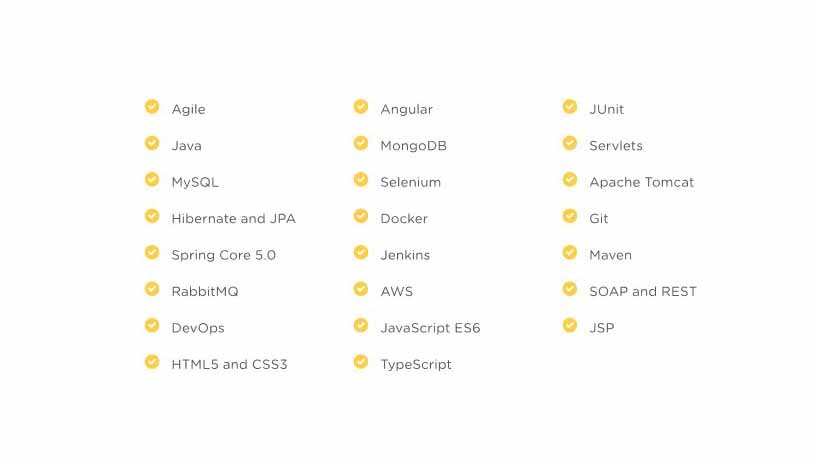Click the checkmark icon beside Agile
This screenshot has width=816, height=460.
[x=152, y=107]
